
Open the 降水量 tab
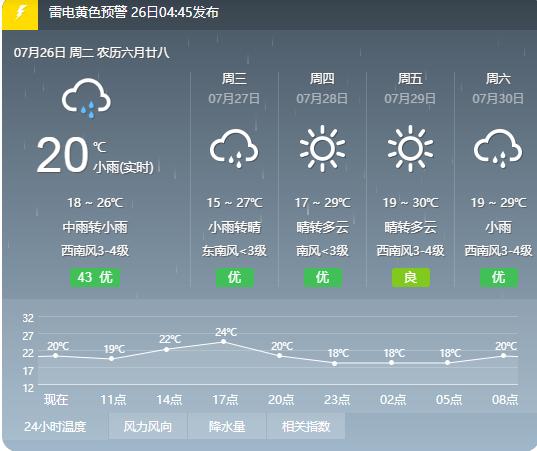coord(227,426)
